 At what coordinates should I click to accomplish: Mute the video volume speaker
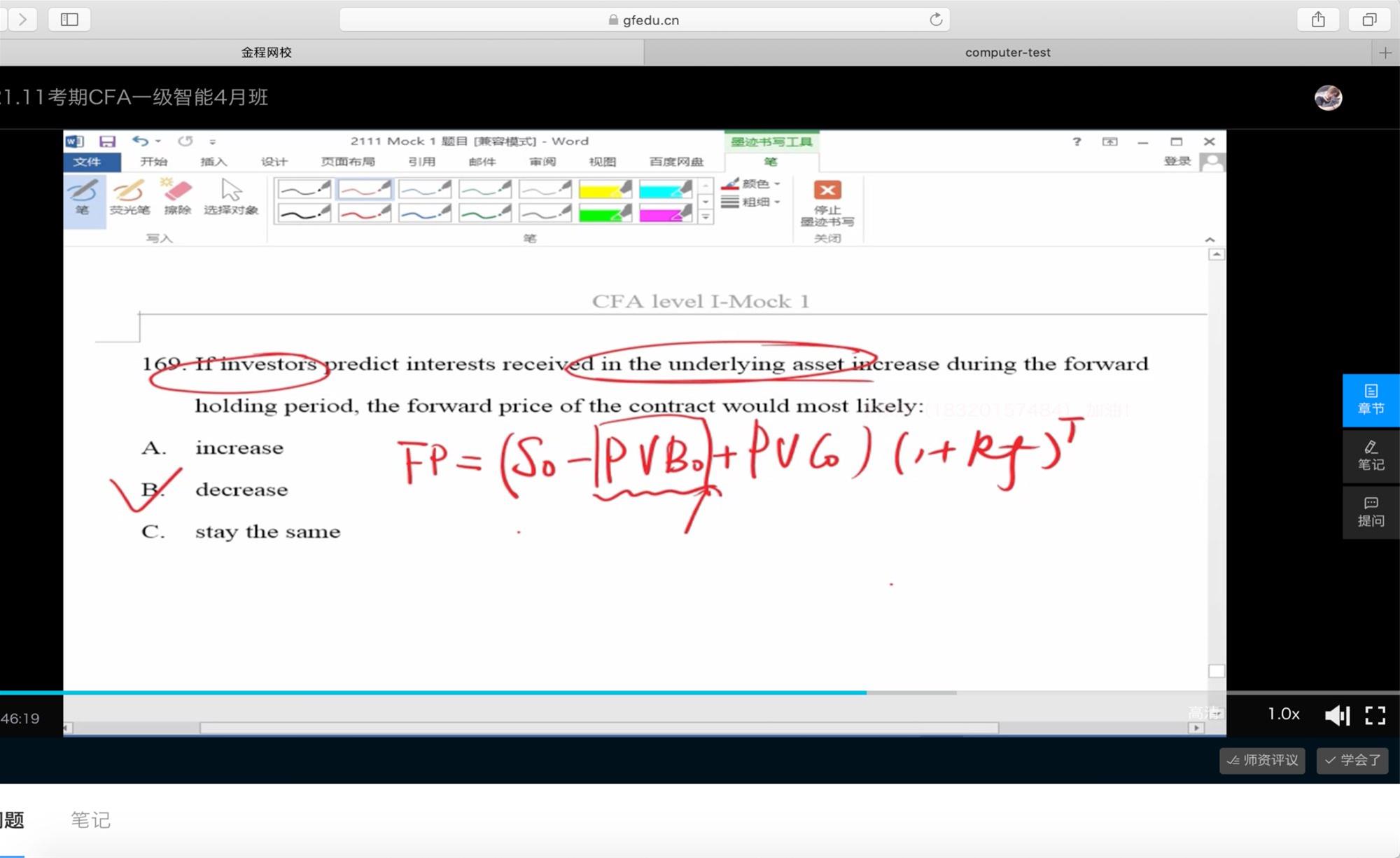coord(1336,715)
